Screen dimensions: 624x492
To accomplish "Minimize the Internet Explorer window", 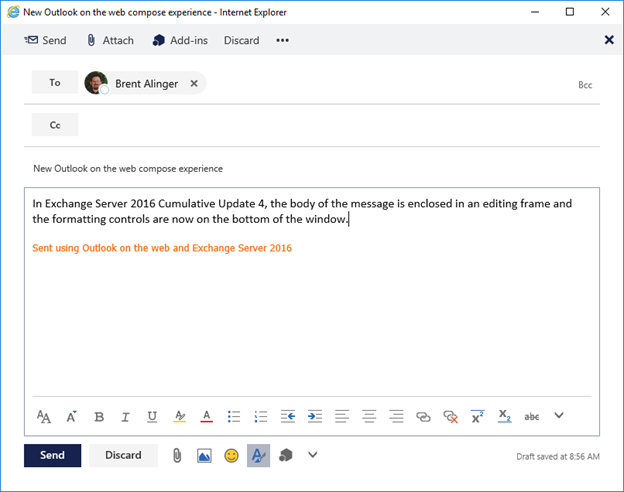I will [535, 12].
